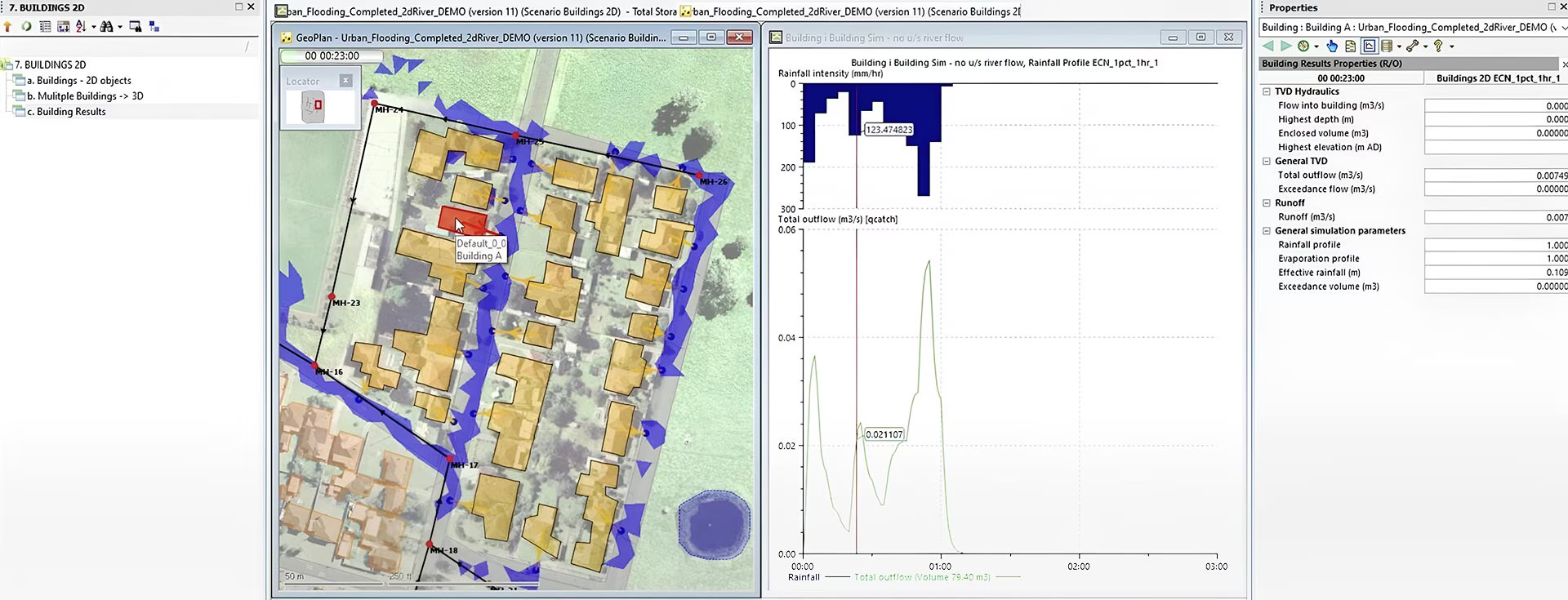1568x600 pixels.
Task: Click the green refresh icon in left panel
Action: pos(26,27)
